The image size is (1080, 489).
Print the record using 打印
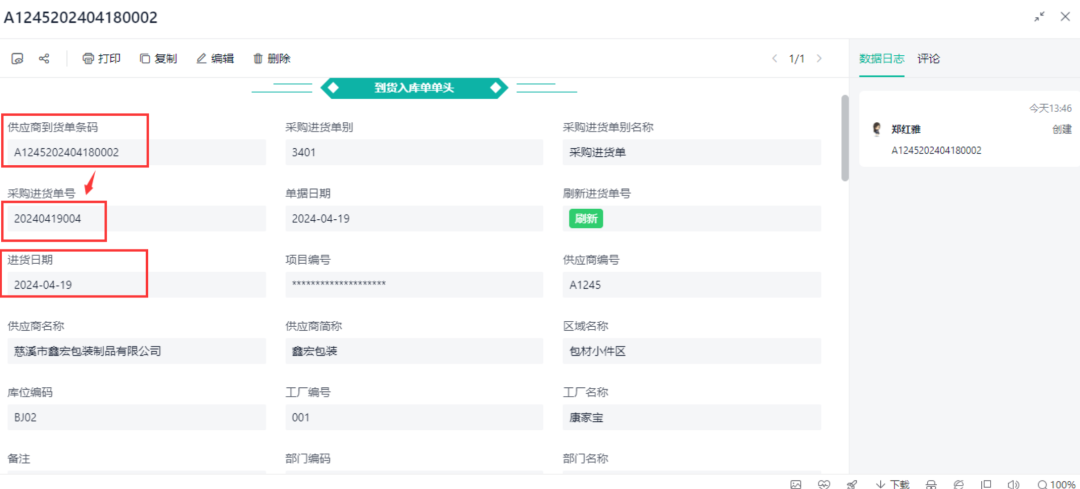point(101,59)
